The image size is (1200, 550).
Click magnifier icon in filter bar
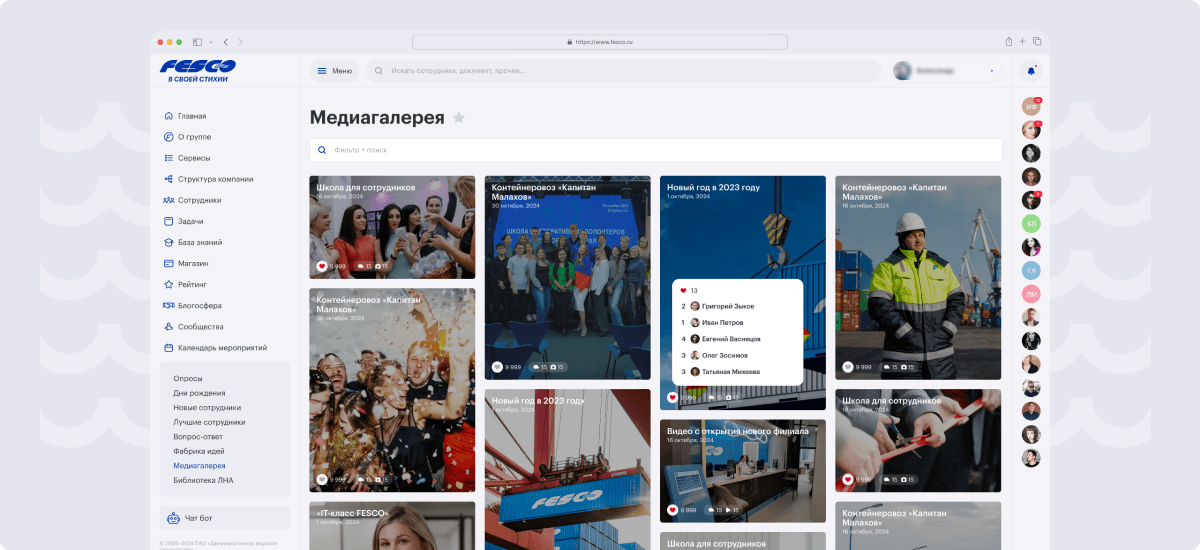(321, 150)
